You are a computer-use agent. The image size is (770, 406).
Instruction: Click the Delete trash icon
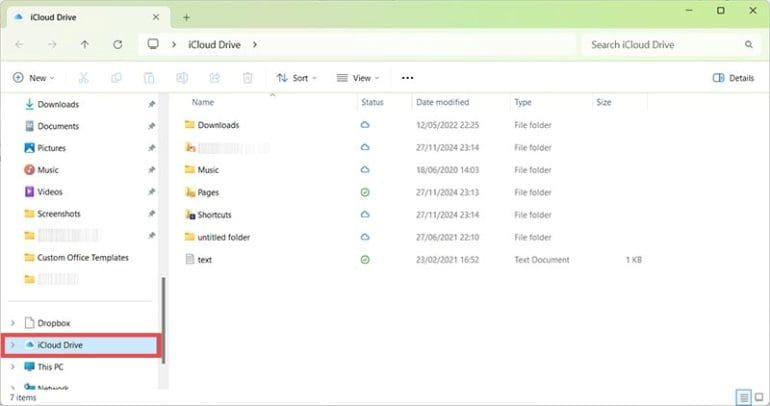pos(248,78)
